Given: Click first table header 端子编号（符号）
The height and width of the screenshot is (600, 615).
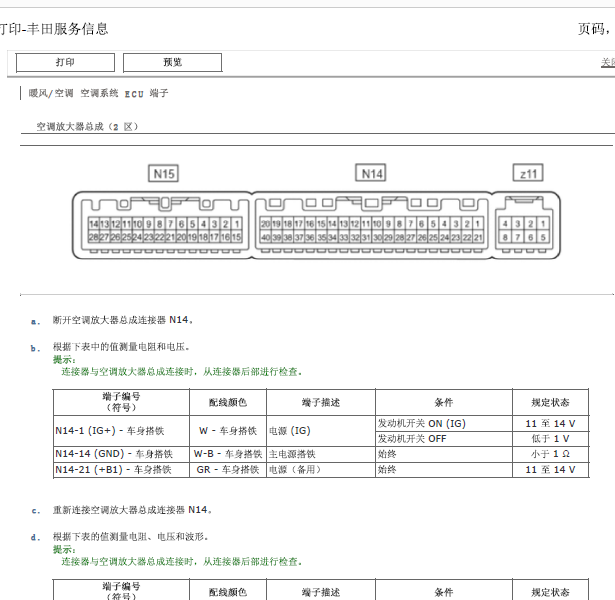Looking at the screenshot, I should (x=121, y=402).
